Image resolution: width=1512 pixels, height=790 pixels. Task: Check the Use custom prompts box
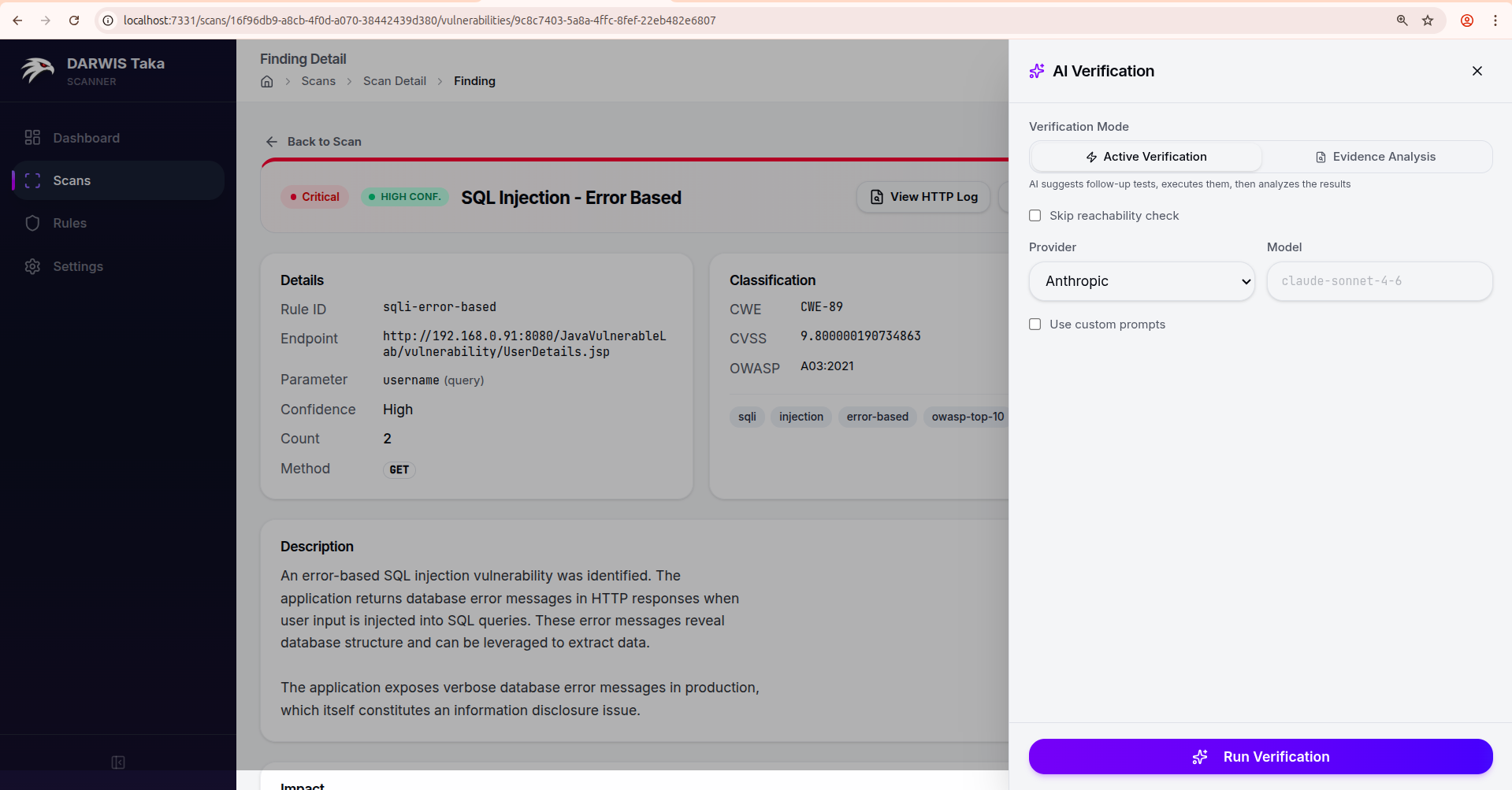click(x=1035, y=324)
